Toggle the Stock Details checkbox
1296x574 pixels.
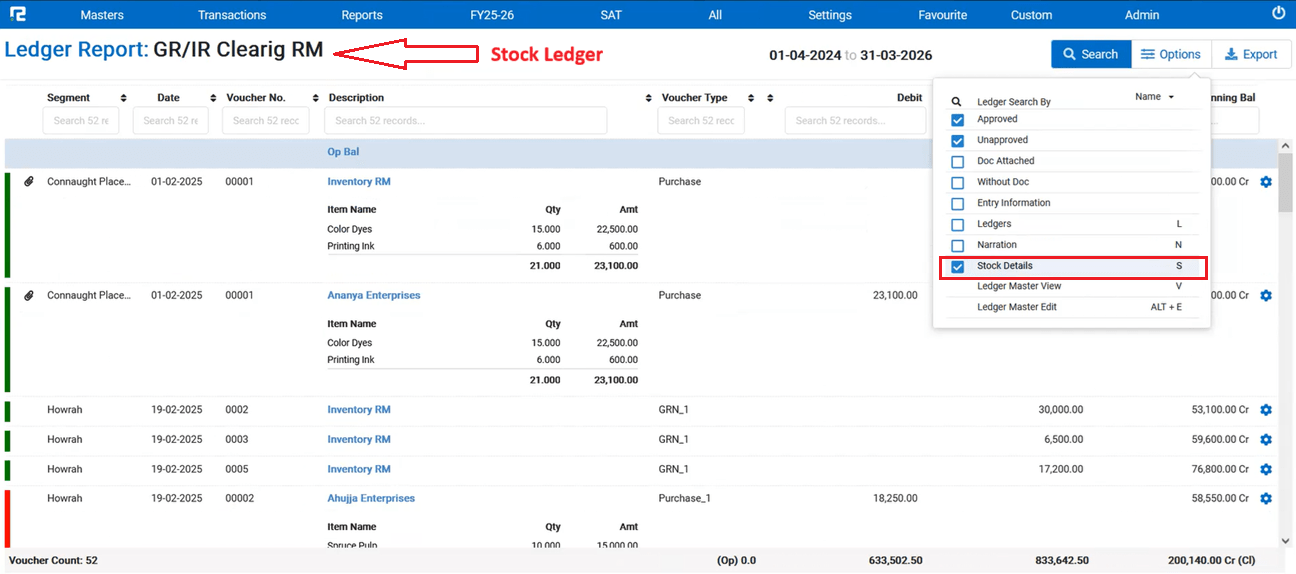point(957,267)
